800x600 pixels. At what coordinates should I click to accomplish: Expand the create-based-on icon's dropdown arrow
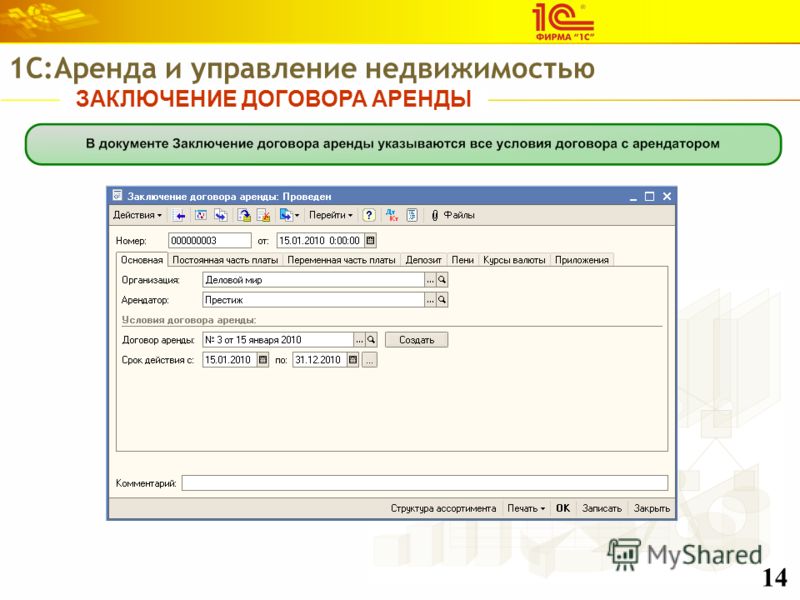tap(297, 216)
